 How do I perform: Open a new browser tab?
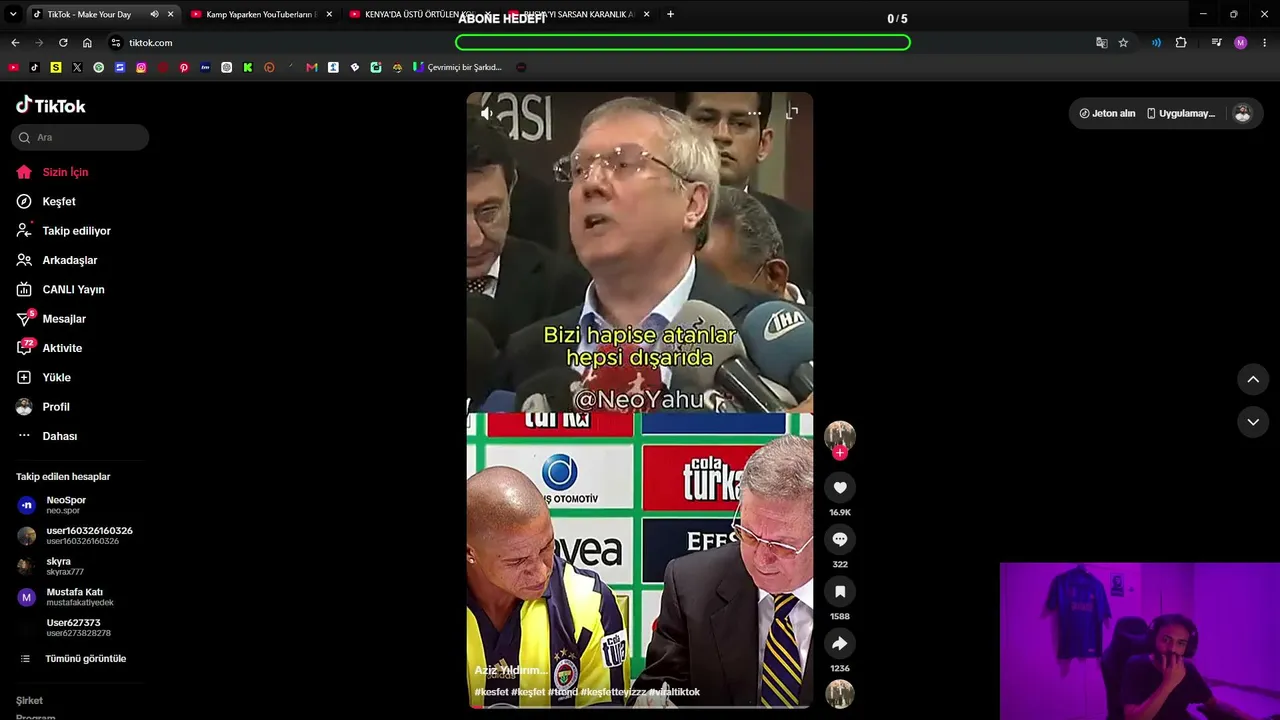coord(670,14)
